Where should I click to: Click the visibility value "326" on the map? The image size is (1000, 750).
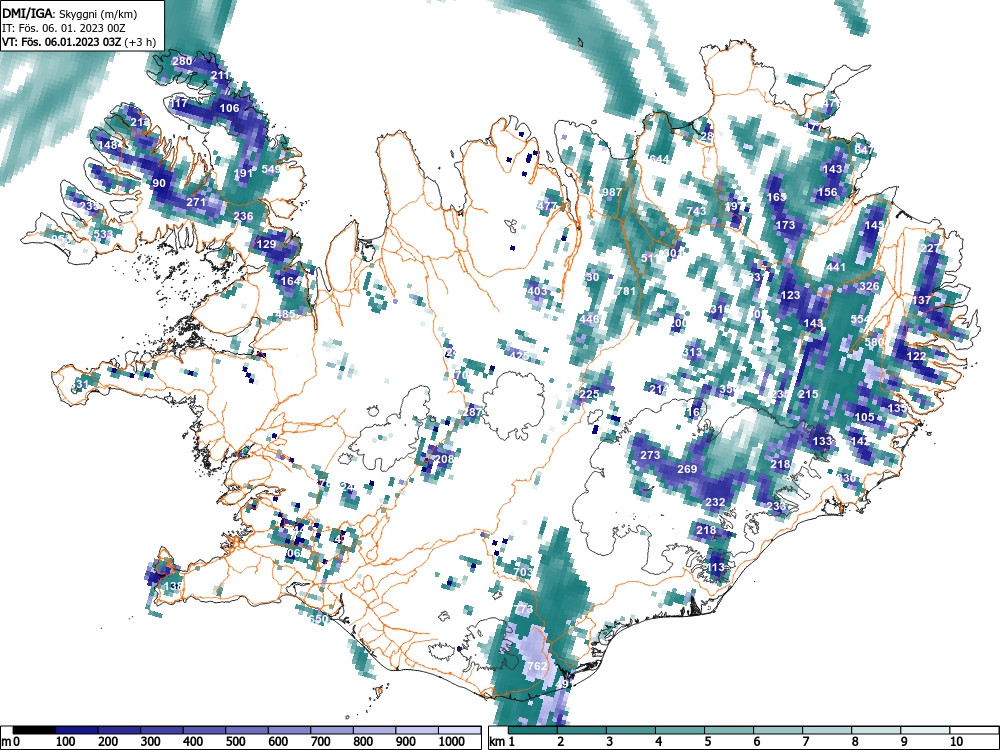click(869, 286)
